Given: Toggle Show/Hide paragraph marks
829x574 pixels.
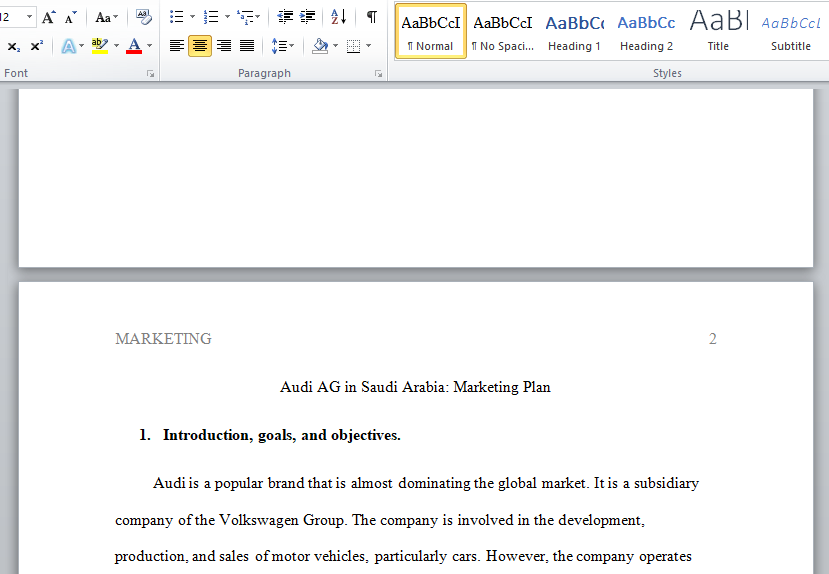Looking at the screenshot, I should pyautogui.click(x=372, y=17).
